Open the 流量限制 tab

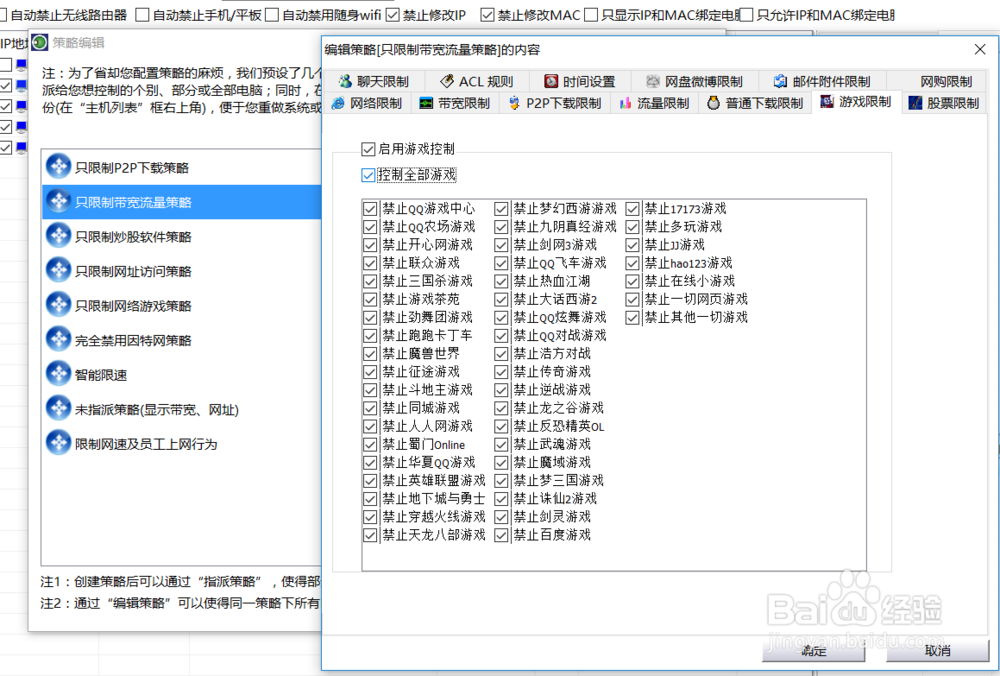tap(655, 103)
